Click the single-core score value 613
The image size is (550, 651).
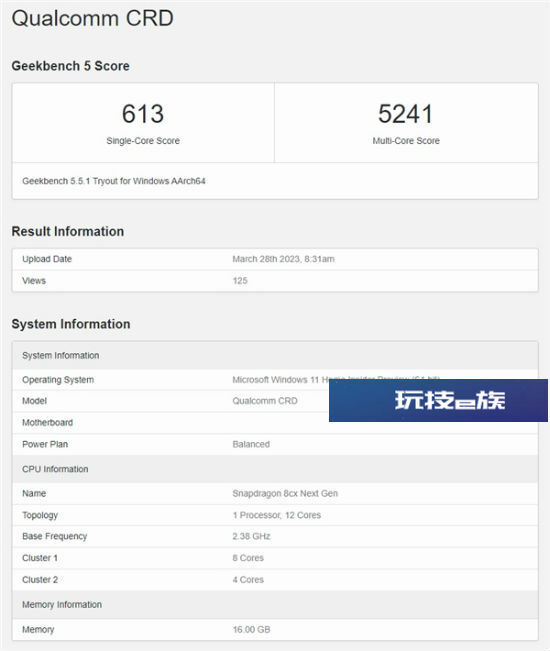[143, 114]
